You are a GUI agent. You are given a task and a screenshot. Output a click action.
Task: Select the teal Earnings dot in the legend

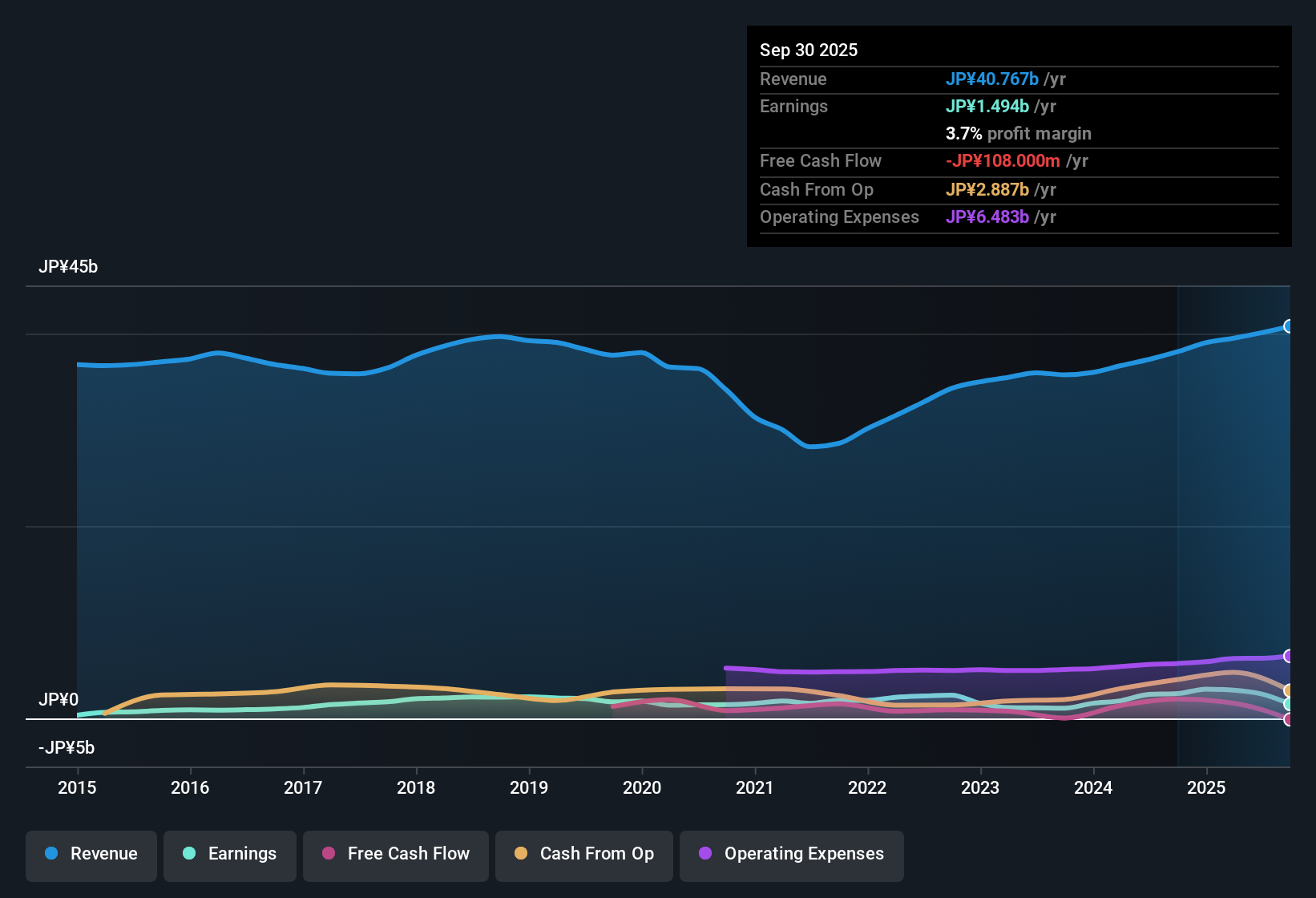(188, 854)
